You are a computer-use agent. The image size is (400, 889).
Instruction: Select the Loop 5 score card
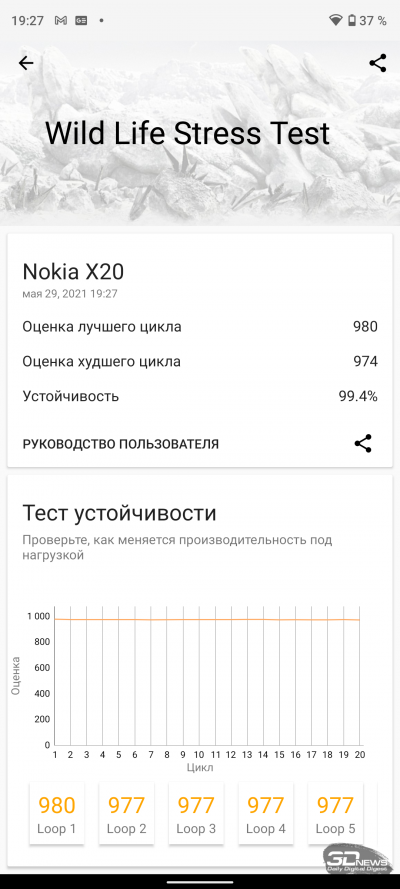pos(335,814)
